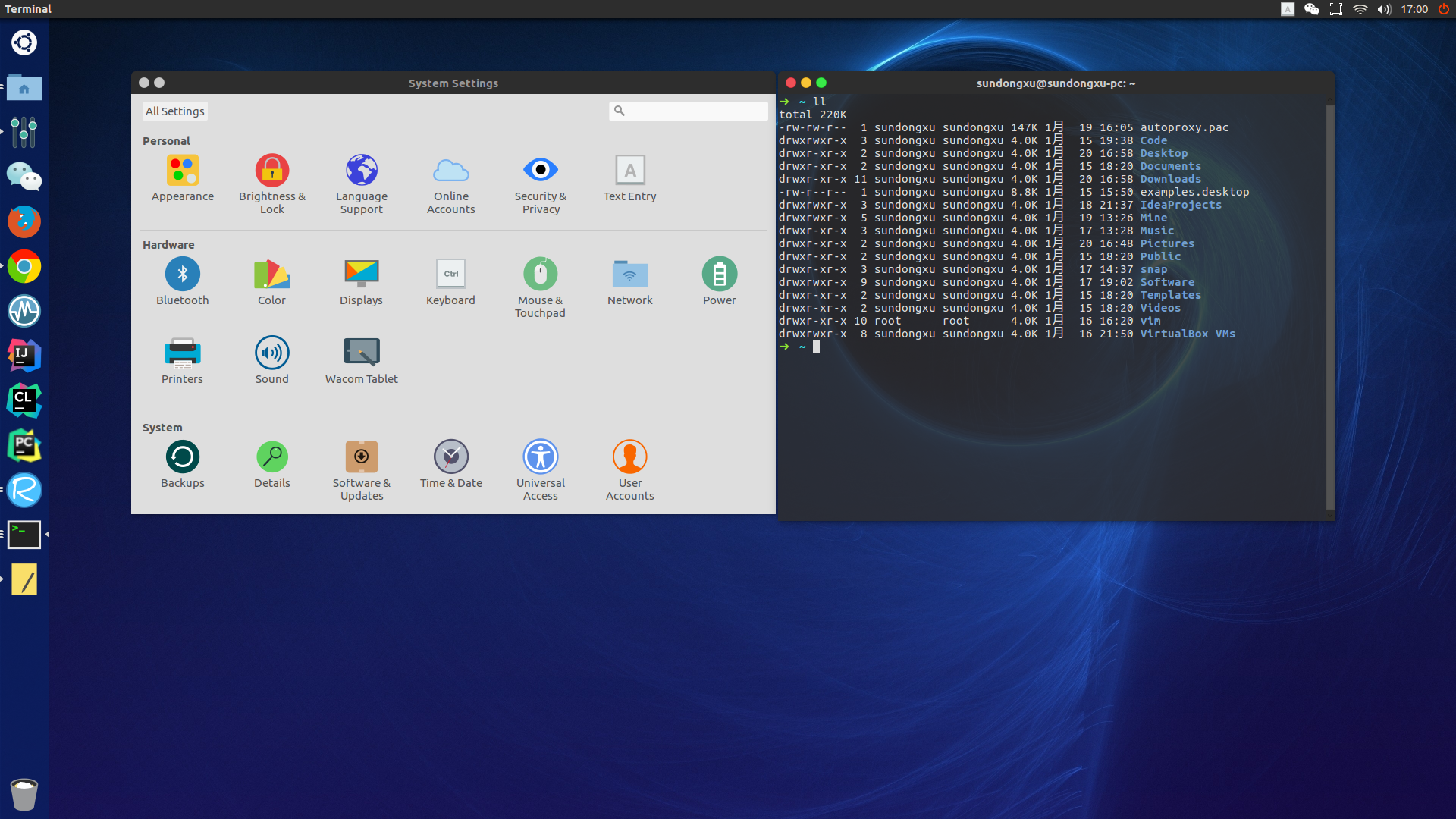
Task: Open Displays settings
Action: (x=361, y=275)
